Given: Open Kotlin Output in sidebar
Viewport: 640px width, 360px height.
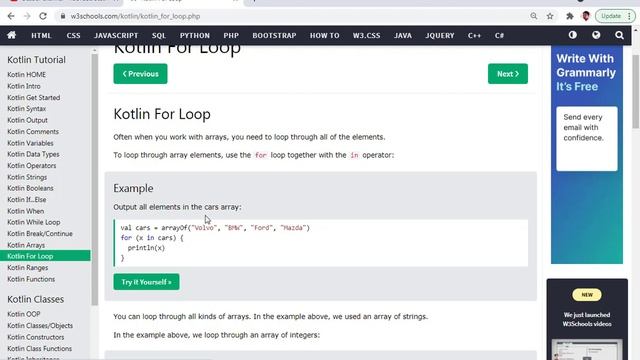Looking at the screenshot, I should coord(27,120).
